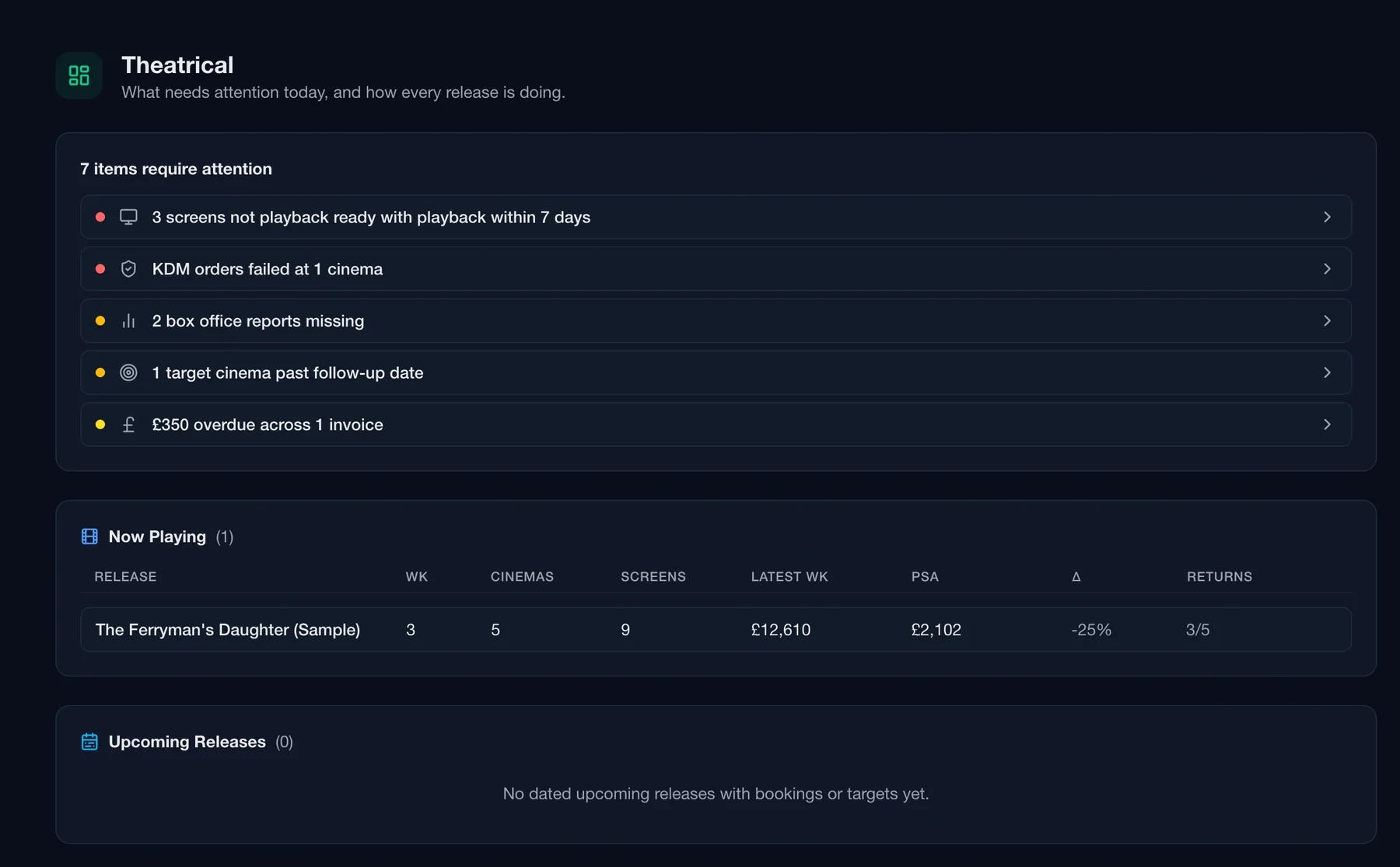Click yellow status dot on box office reports alert
1400x867 pixels.
point(100,320)
